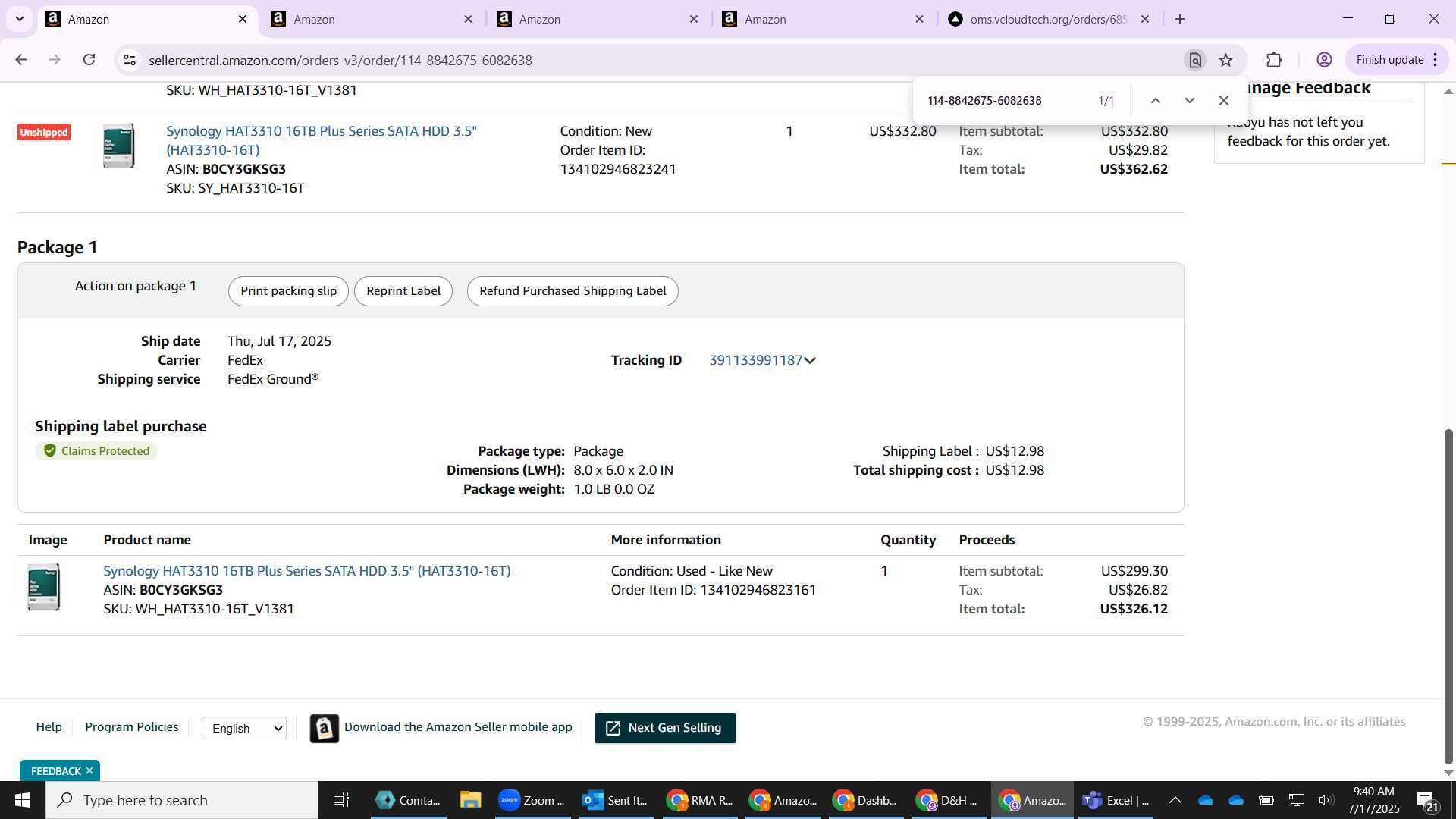
Task: Click Print packing slip button
Action: coord(288,291)
